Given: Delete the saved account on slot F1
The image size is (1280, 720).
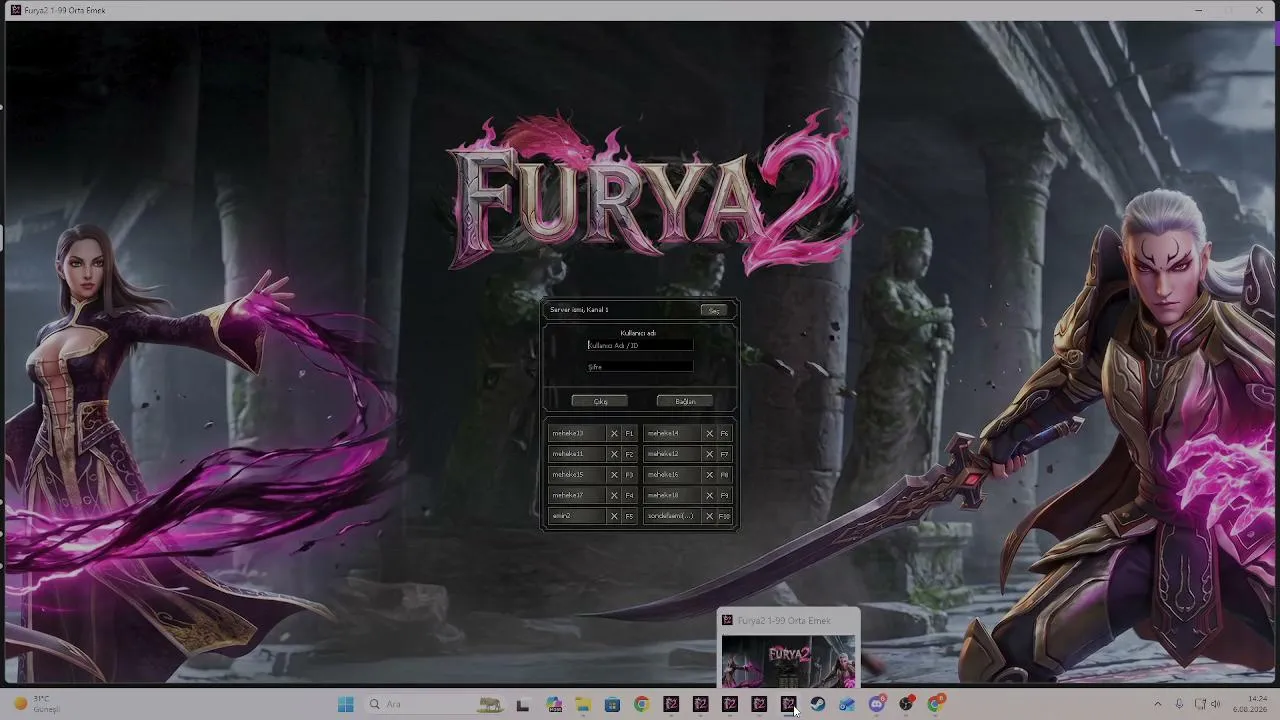Looking at the screenshot, I should tap(614, 433).
